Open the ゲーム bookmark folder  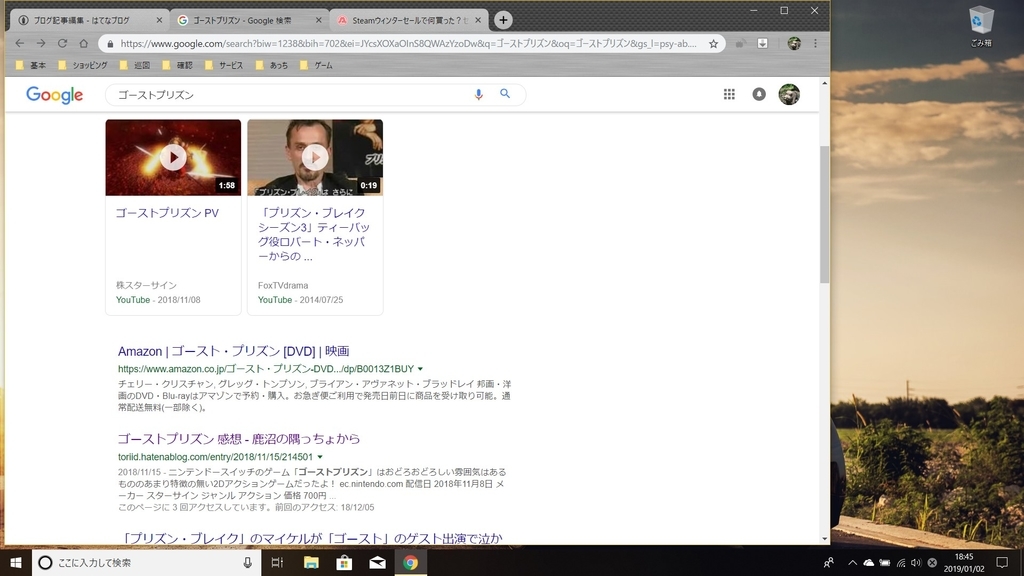[316, 65]
